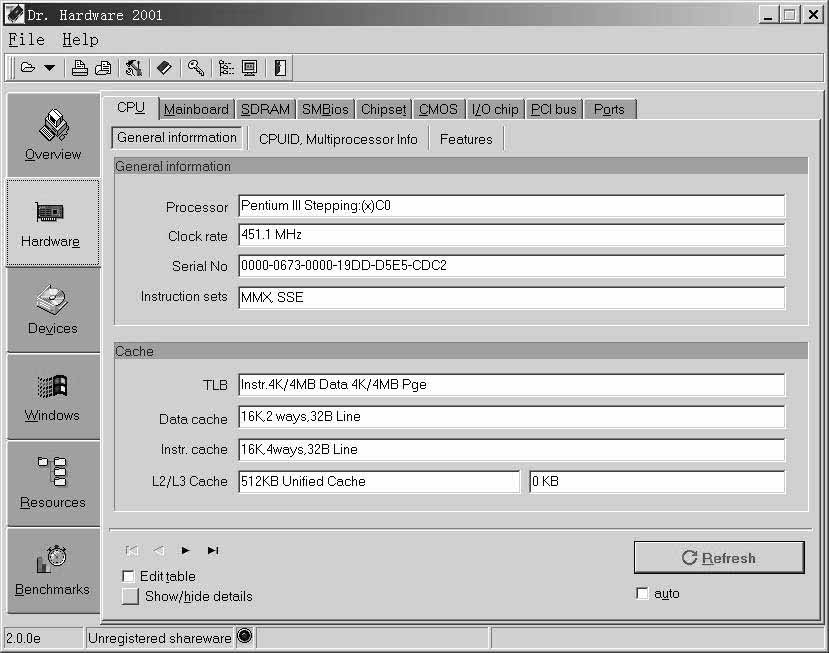Click the 'Unregistered shareware' status text
The height and width of the screenshot is (653, 829).
pos(159,638)
